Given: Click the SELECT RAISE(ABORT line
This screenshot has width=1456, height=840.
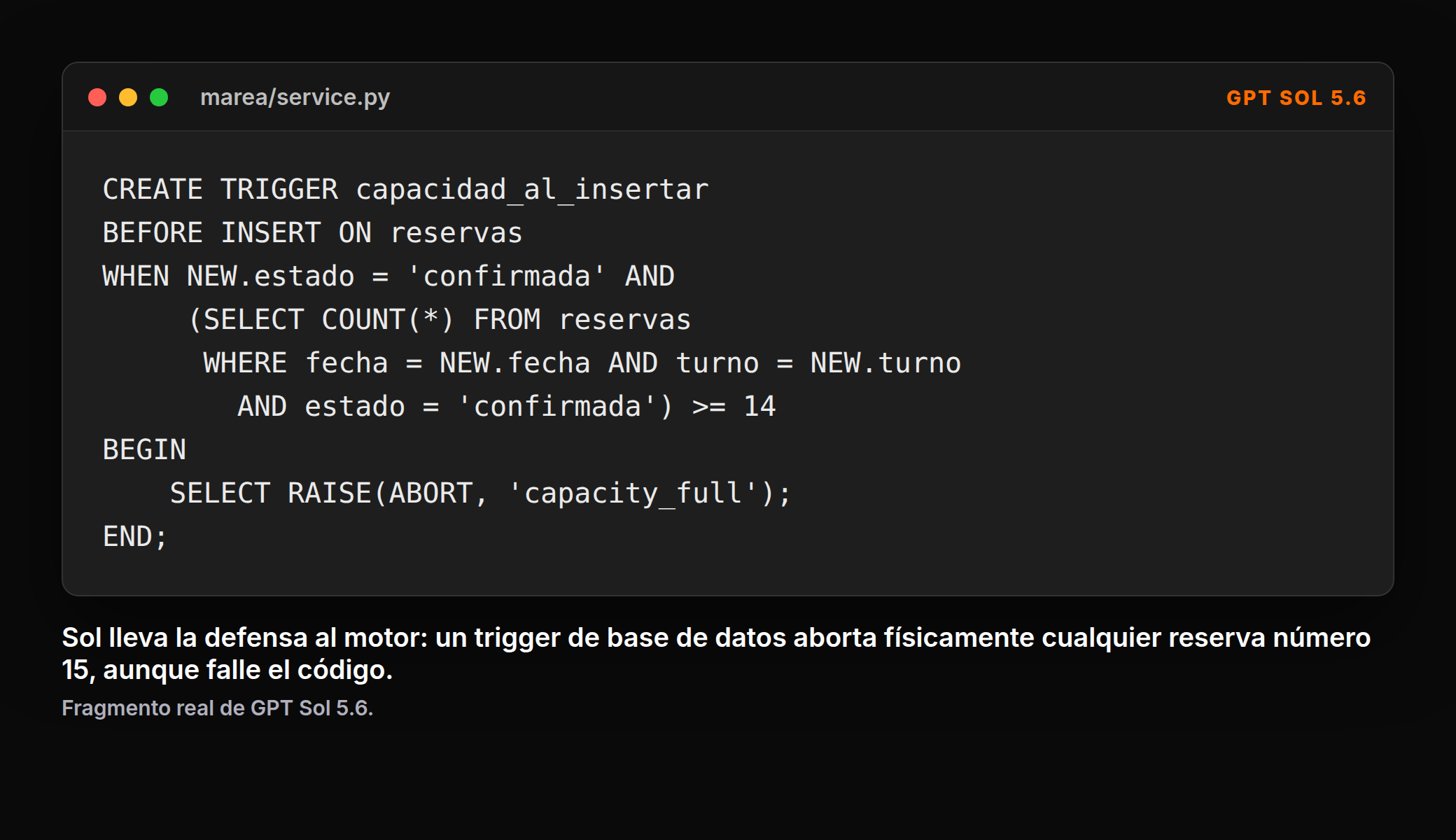Looking at the screenshot, I should (480, 493).
